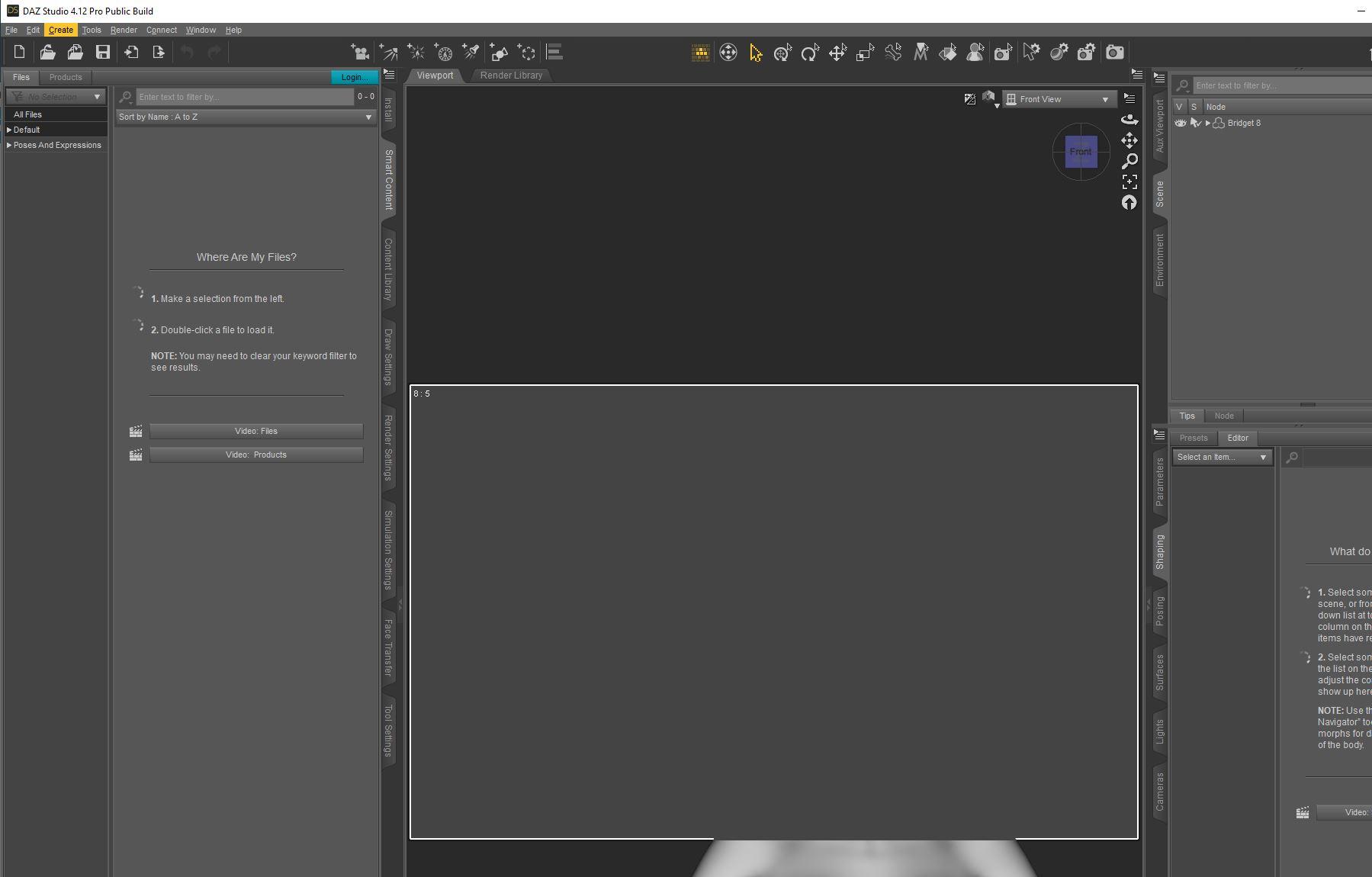Expand Poses And Expressions category
The image size is (1372, 877).
tap(9, 145)
